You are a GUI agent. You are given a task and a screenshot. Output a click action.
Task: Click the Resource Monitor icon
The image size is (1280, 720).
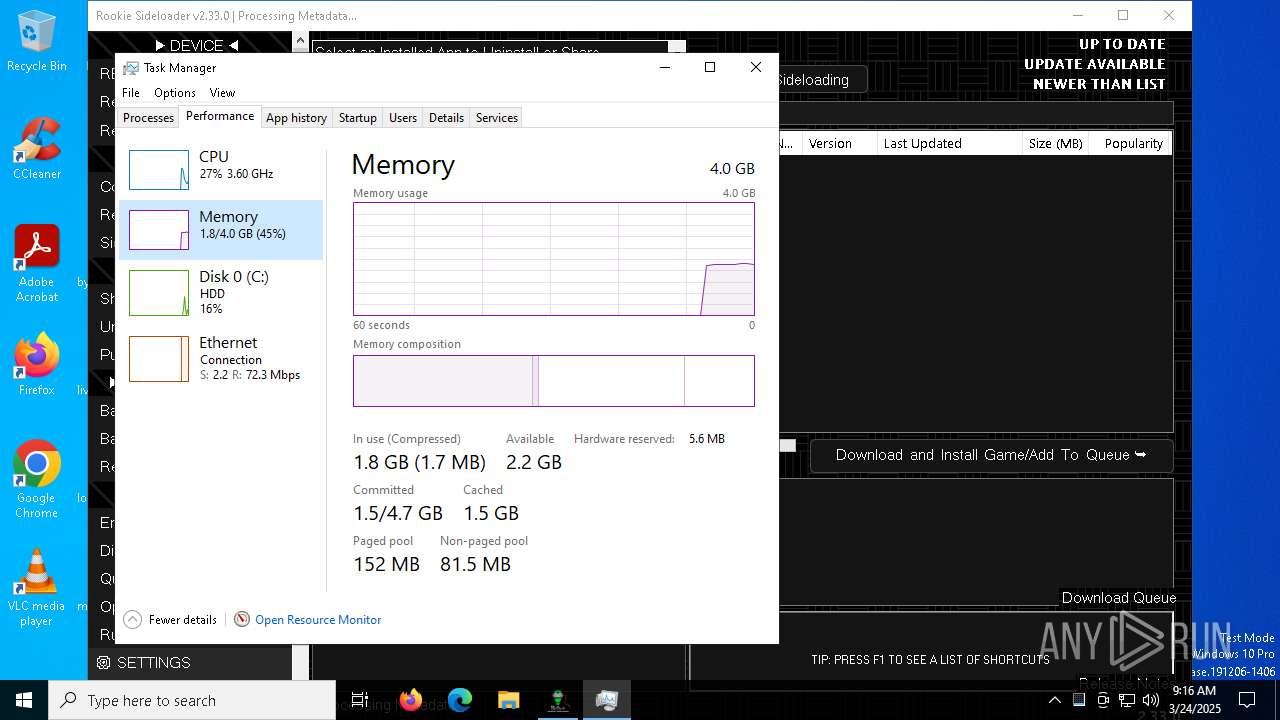tap(242, 620)
